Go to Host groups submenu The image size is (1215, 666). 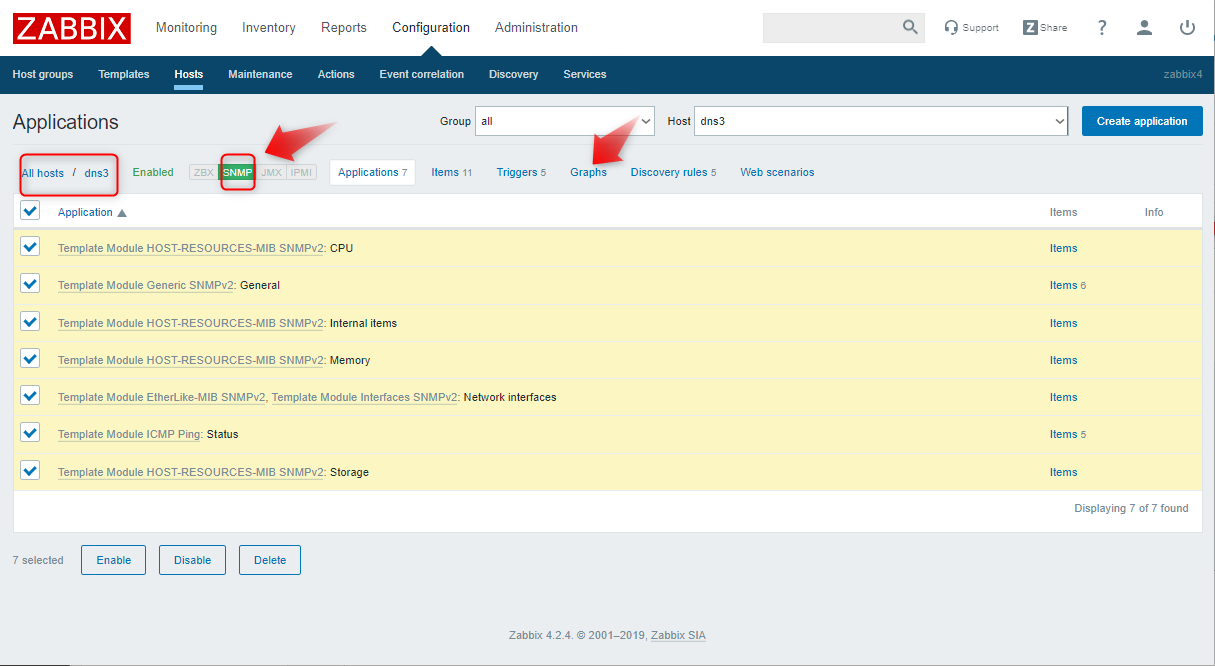click(43, 74)
